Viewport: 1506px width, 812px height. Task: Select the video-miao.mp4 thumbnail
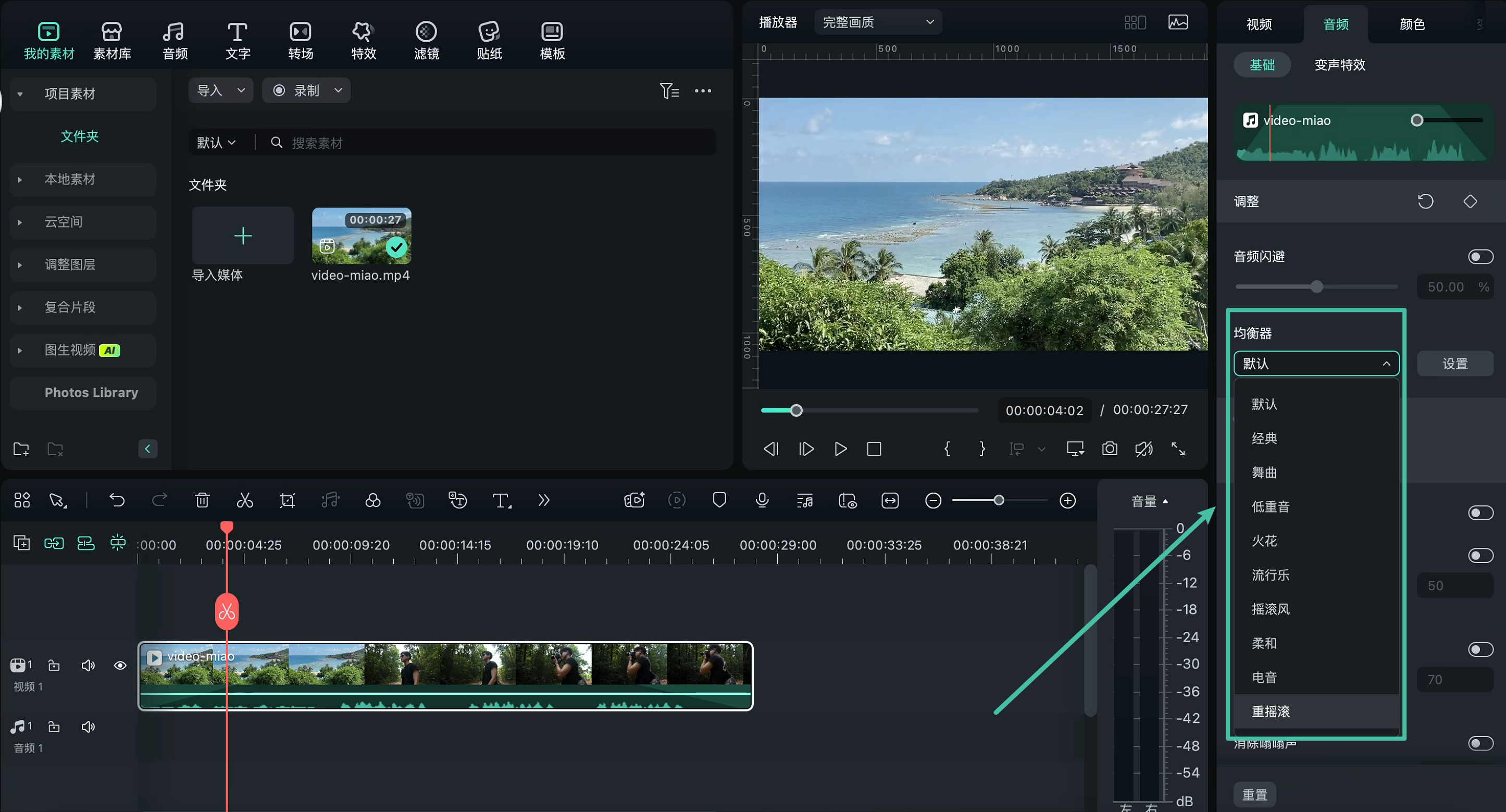tap(362, 236)
